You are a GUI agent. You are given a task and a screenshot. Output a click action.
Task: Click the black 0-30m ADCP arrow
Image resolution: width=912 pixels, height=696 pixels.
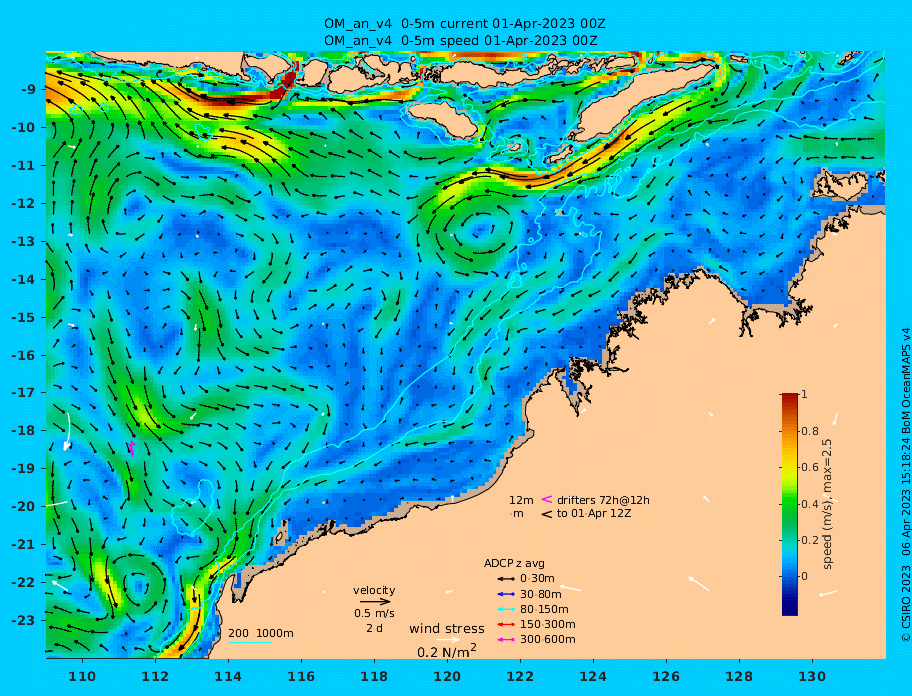click(506, 579)
